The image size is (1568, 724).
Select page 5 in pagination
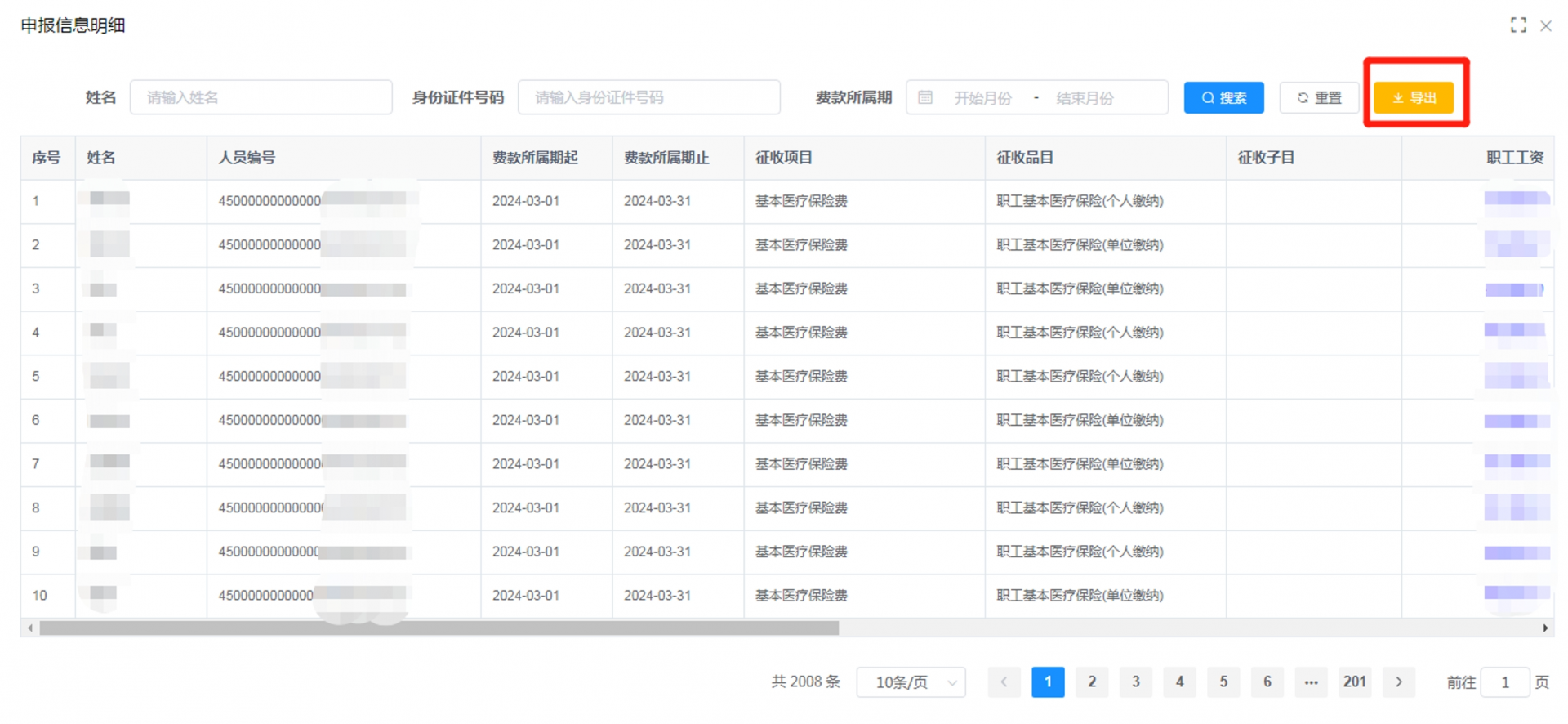click(1223, 682)
